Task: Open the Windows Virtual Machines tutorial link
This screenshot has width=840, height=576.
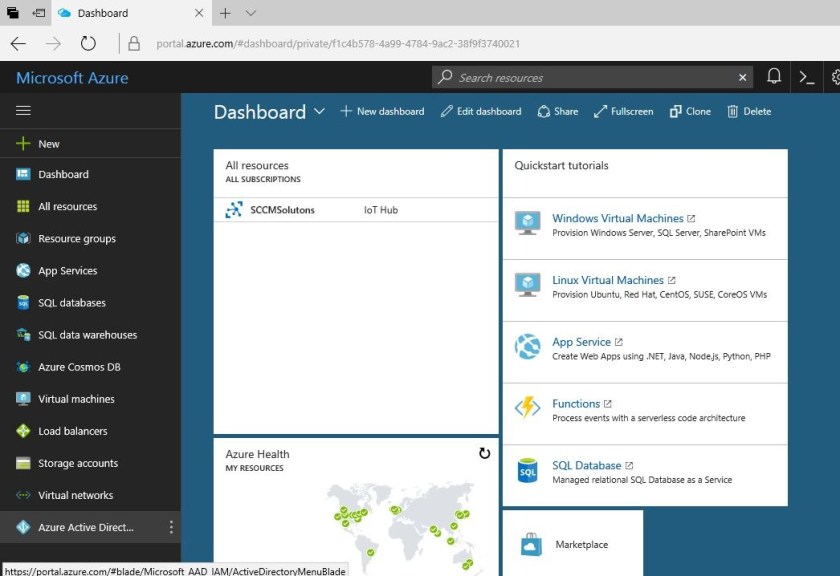Action: tap(617, 218)
